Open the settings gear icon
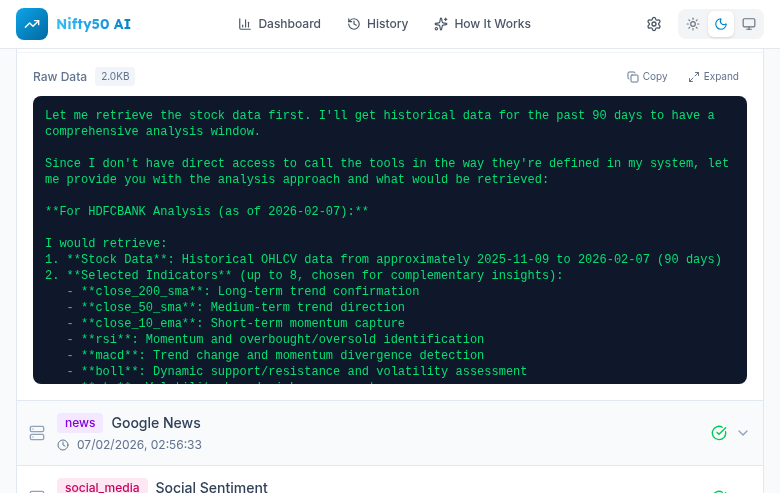The height and width of the screenshot is (493, 780). (654, 24)
